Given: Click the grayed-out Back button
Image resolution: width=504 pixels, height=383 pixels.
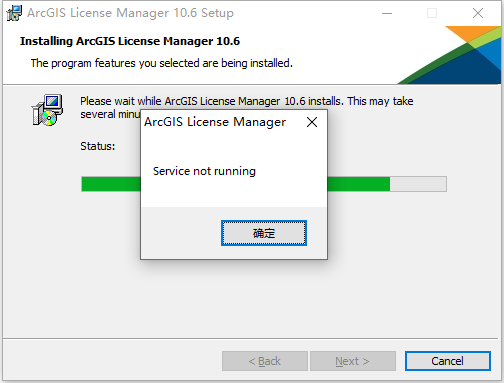Looking at the screenshot, I should [265, 361].
